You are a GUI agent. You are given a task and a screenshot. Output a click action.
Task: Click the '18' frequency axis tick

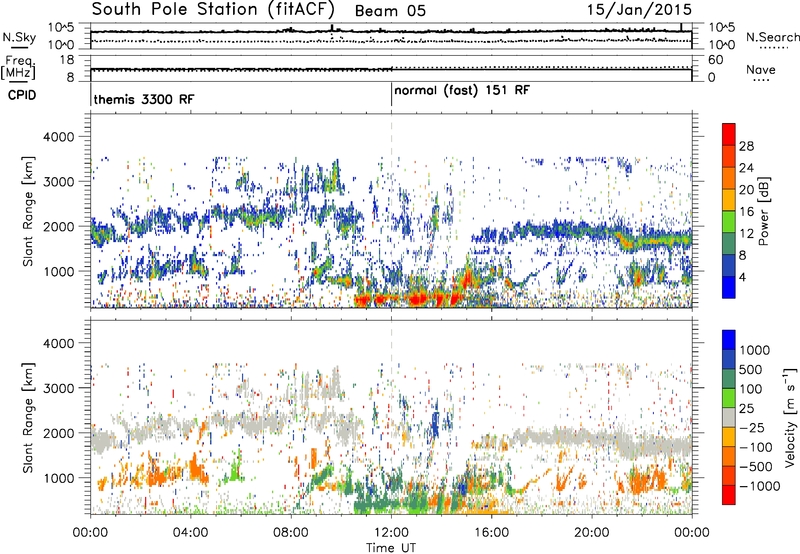[67, 60]
